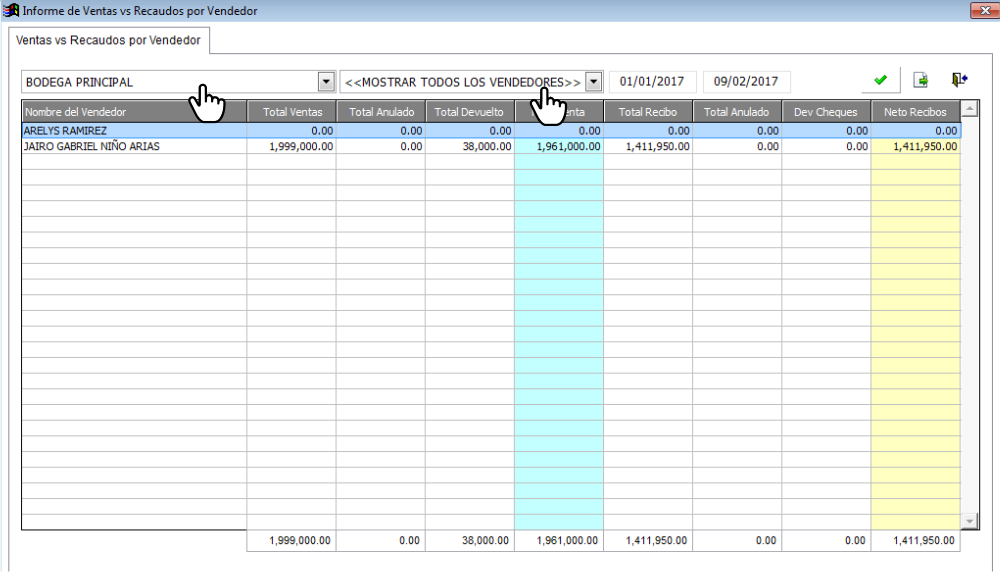Screen dimensions: 1000x572
Task: Select the ARELYS RAMIREZ row
Action: pos(491,131)
